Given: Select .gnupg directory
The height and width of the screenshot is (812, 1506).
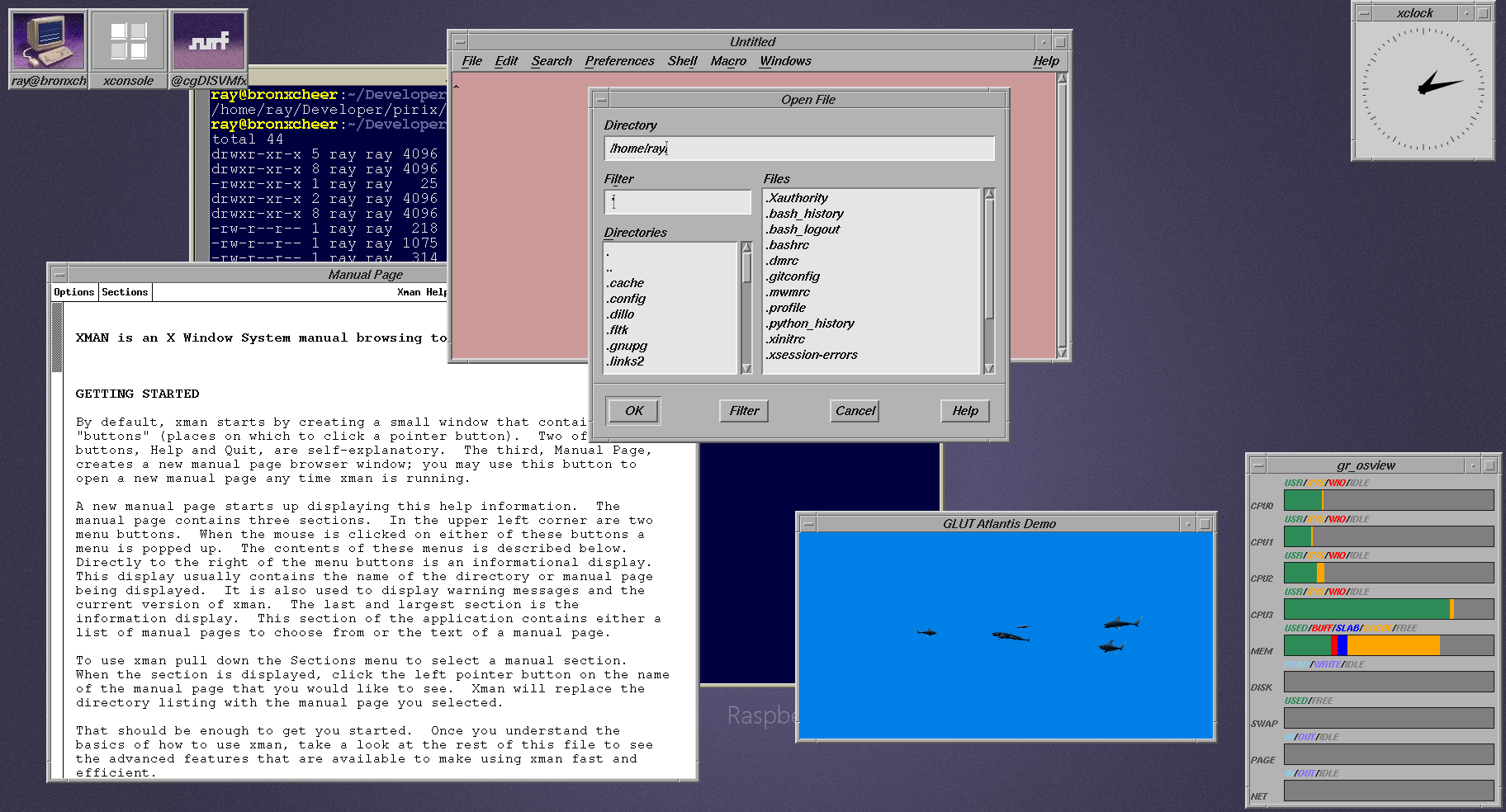Looking at the screenshot, I should [x=670, y=346].
